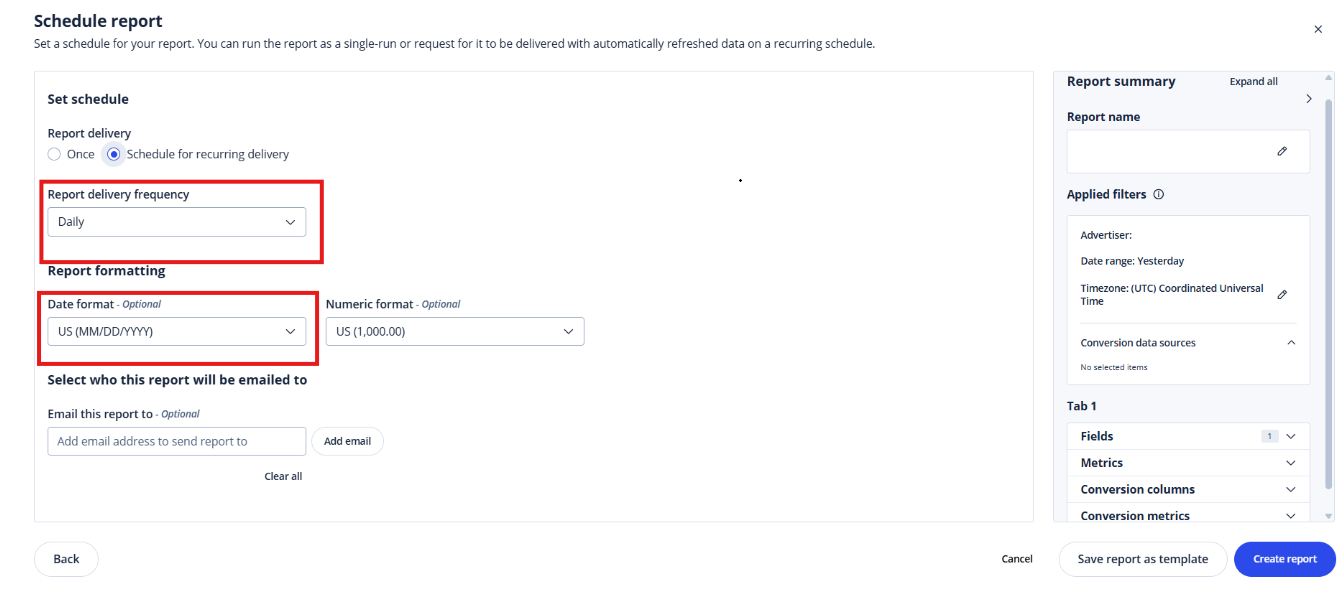The height and width of the screenshot is (600, 1344).
Task: Focus the email address input field
Action: click(x=177, y=441)
